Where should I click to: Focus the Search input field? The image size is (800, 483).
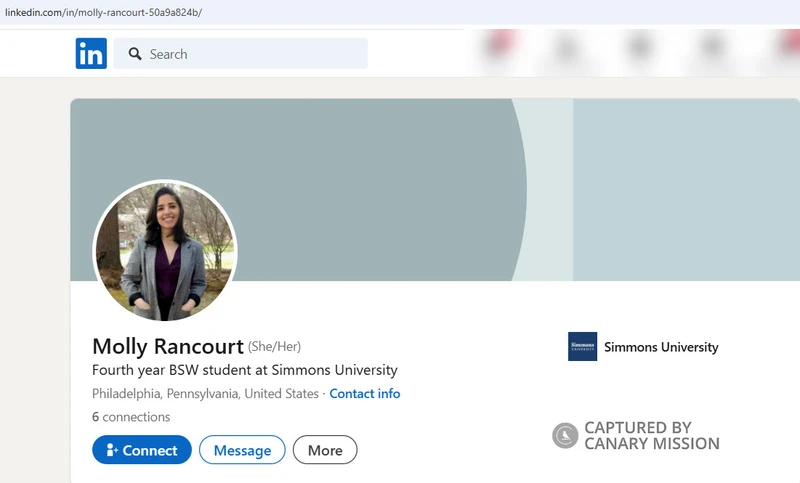click(x=240, y=54)
